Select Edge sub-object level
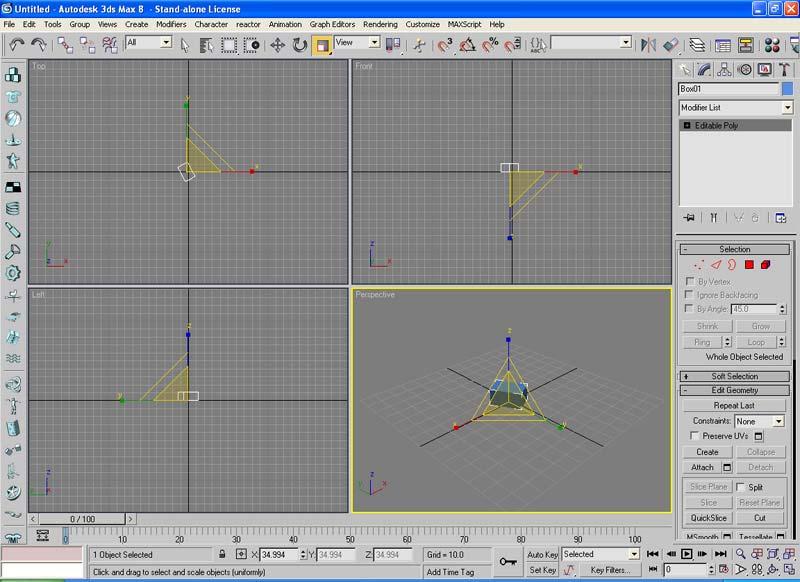 point(716,265)
